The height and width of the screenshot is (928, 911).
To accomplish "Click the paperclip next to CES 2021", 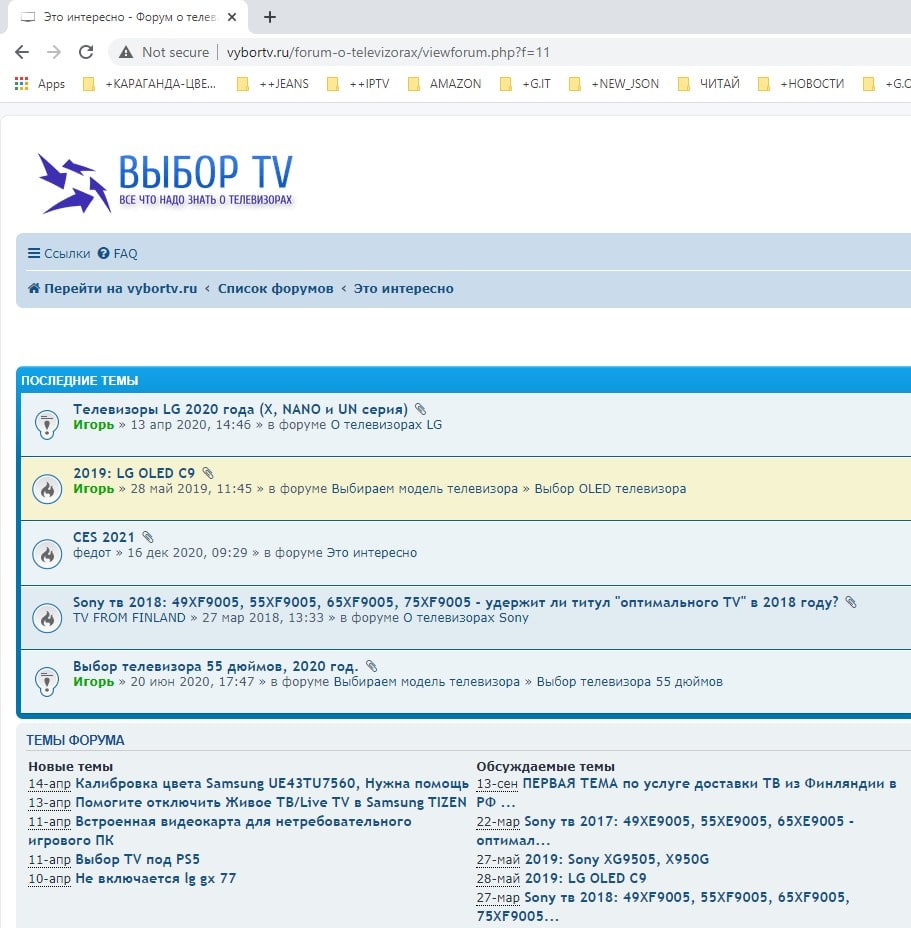I will coord(148,537).
